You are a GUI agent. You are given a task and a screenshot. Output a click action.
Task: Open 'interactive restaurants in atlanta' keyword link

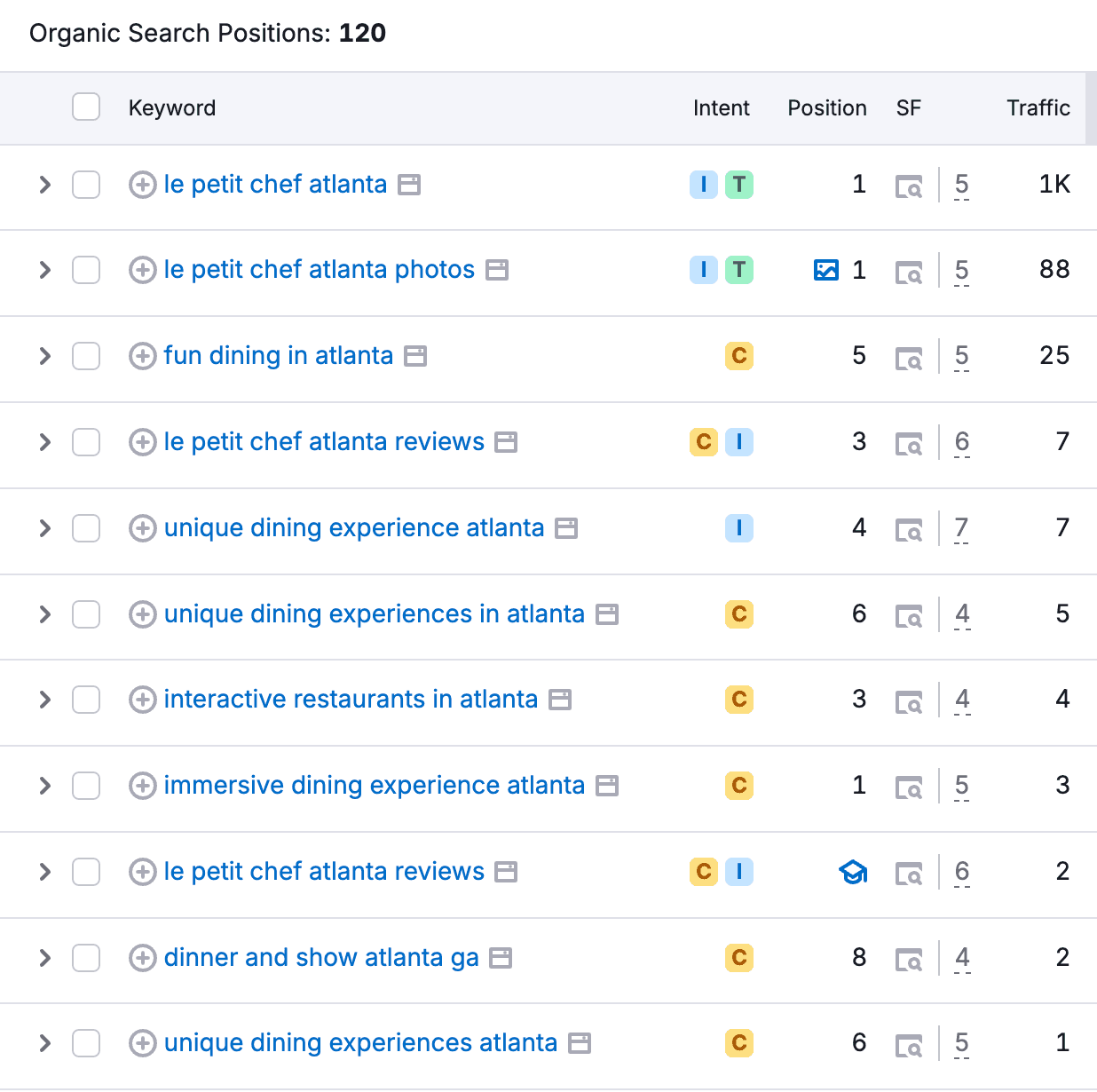pos(351,700)
